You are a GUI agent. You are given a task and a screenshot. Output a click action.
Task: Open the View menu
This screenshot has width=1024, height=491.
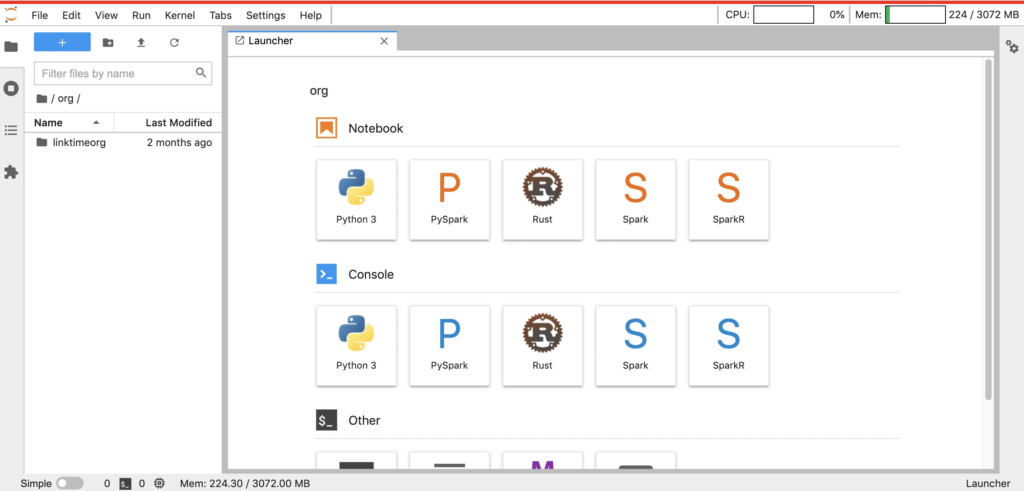106,15
